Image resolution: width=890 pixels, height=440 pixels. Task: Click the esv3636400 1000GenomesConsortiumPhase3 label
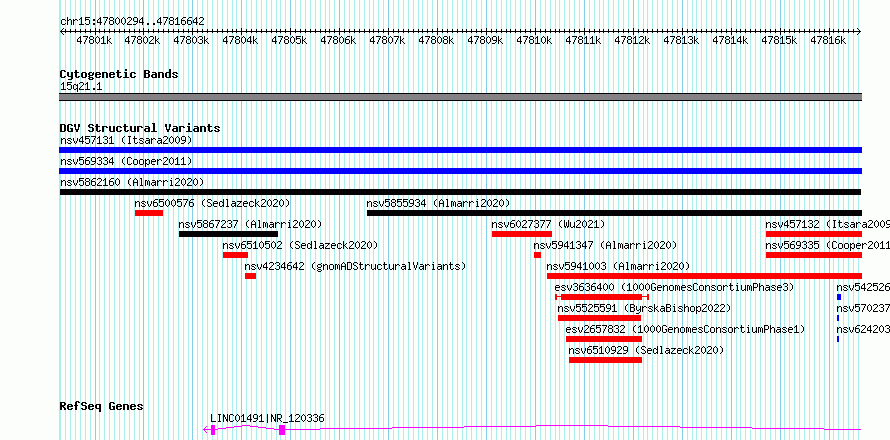674,287
